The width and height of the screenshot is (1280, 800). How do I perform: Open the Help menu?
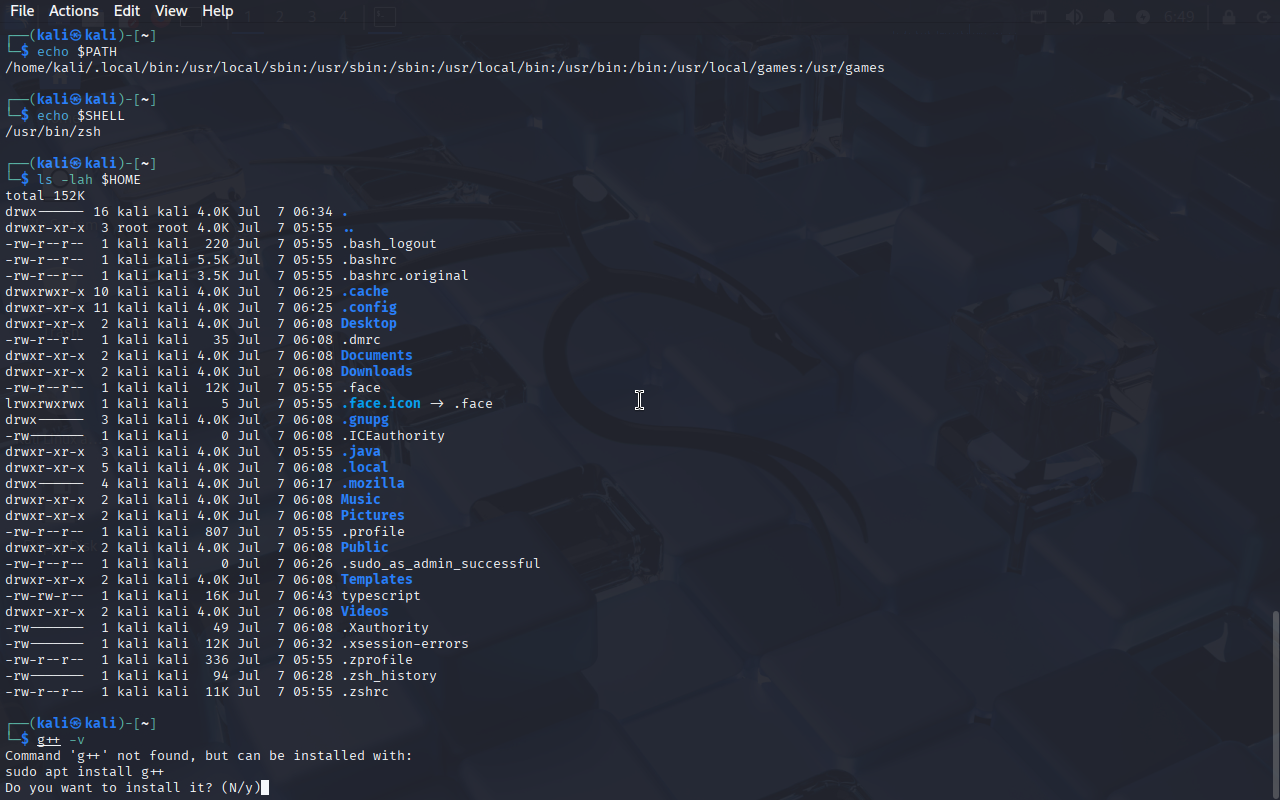coord(218,11)
